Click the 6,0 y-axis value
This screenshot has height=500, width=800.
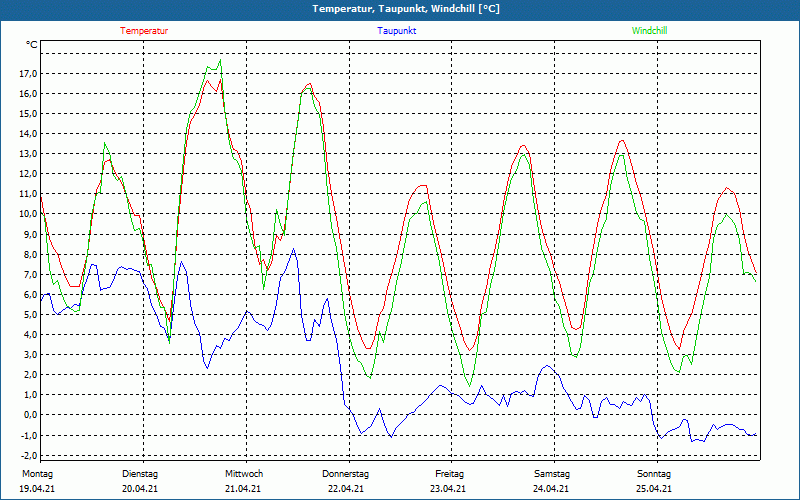coord(30,294)
